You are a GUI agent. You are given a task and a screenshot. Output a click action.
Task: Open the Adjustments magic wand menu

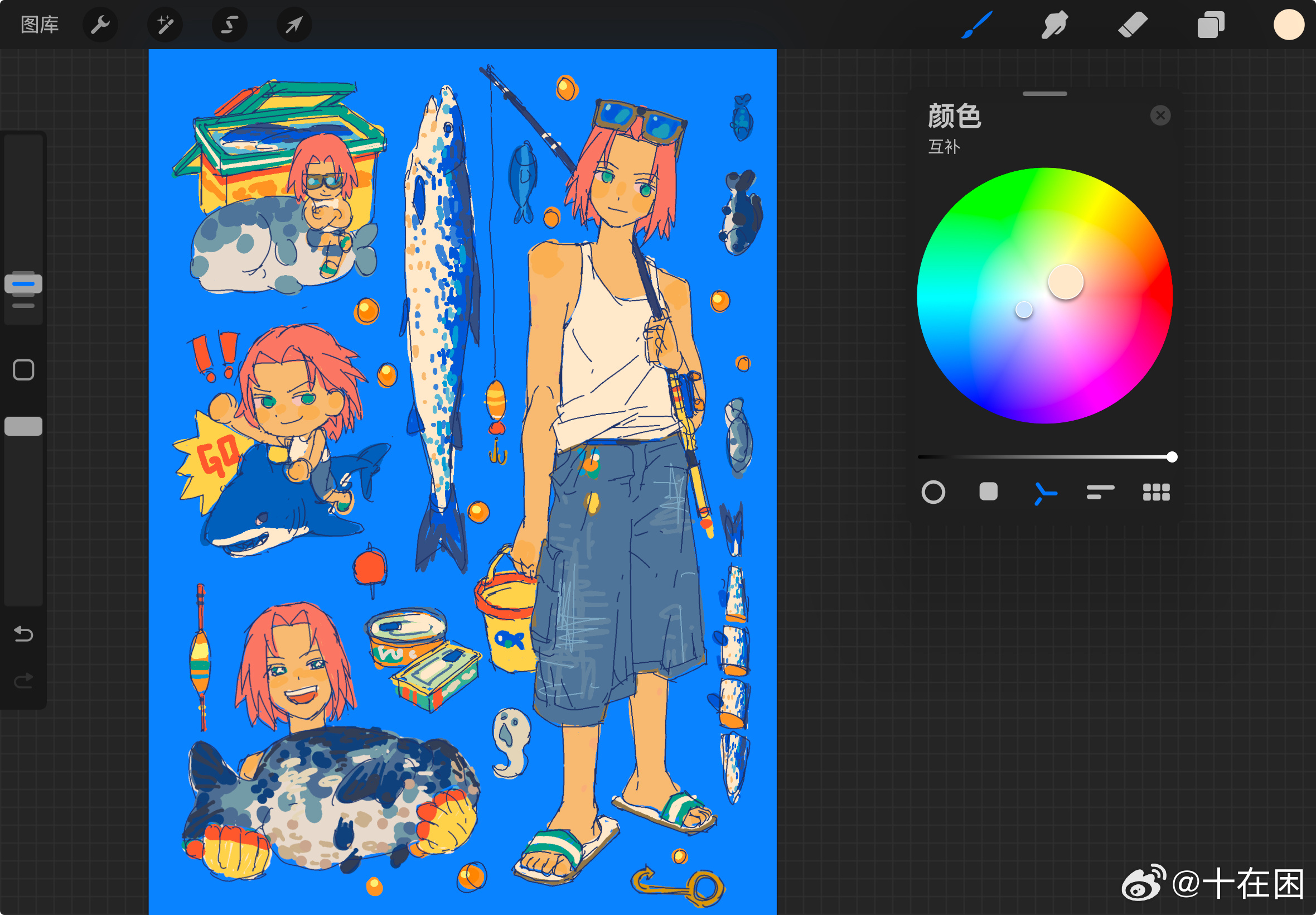[x=165, y=25]
